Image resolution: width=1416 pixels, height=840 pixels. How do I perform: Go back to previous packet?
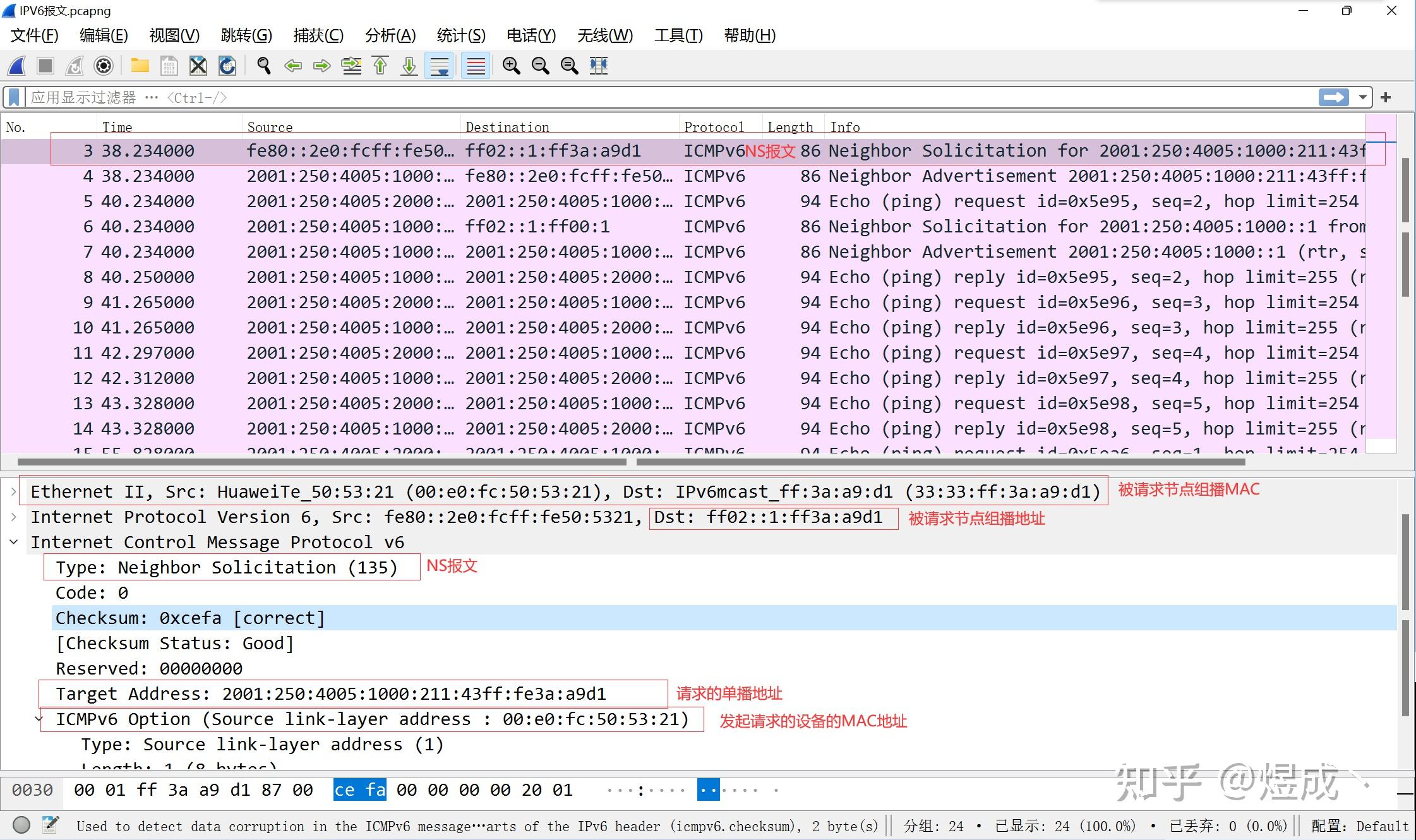[x=293, y=66]
